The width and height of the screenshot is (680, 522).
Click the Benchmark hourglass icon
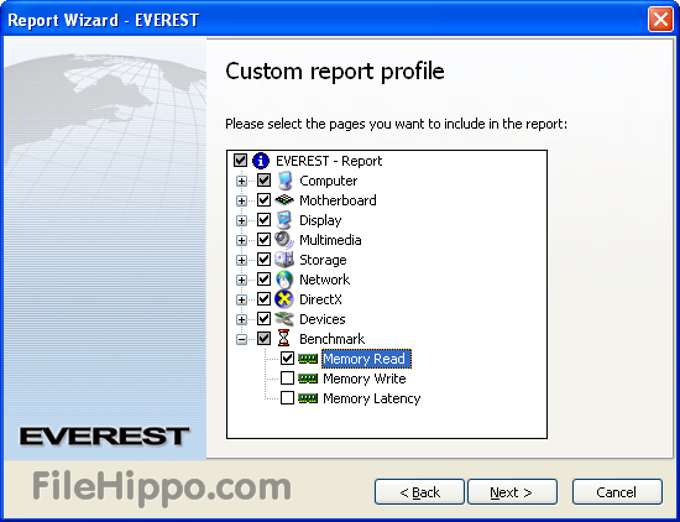point(285,339)
